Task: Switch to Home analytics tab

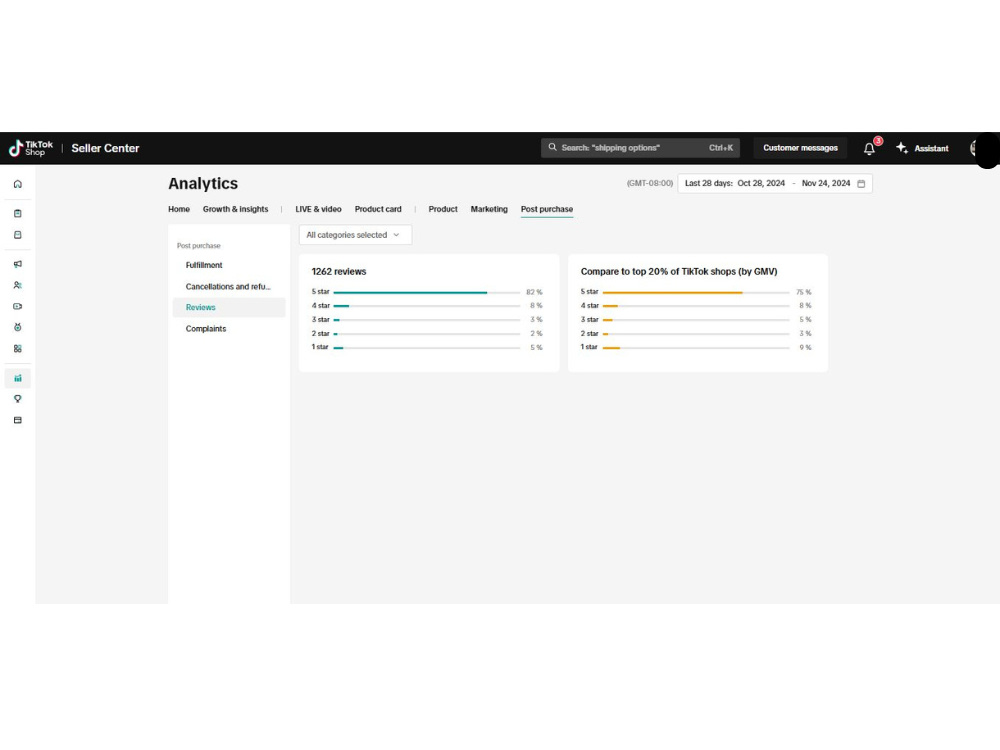Action: 179,209
